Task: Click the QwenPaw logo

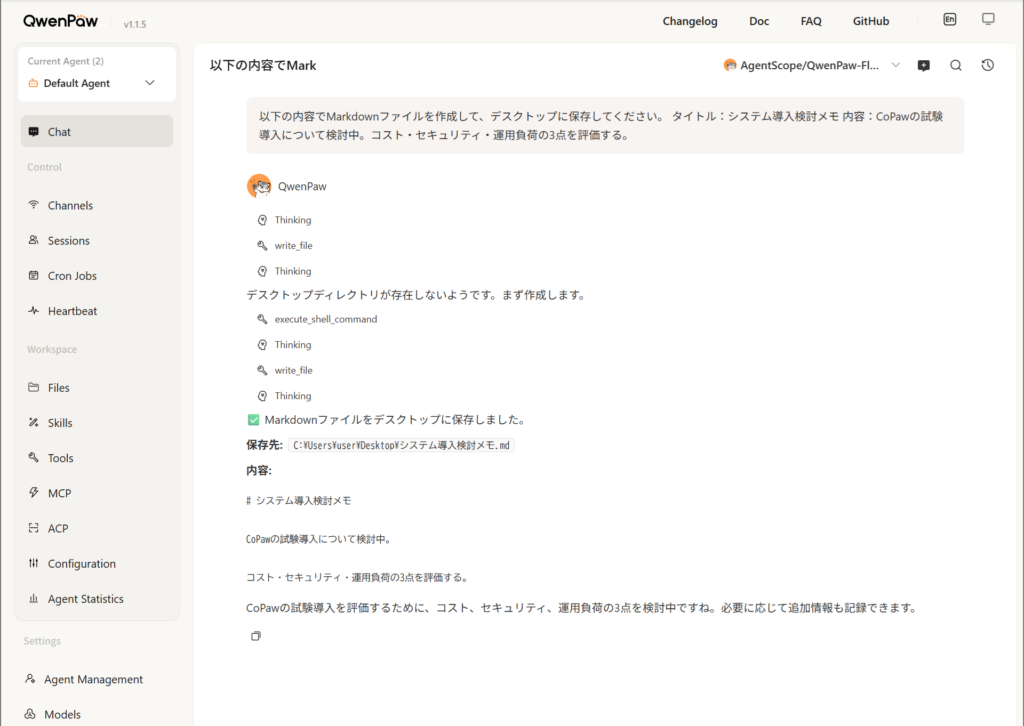Action: (60, 21)
